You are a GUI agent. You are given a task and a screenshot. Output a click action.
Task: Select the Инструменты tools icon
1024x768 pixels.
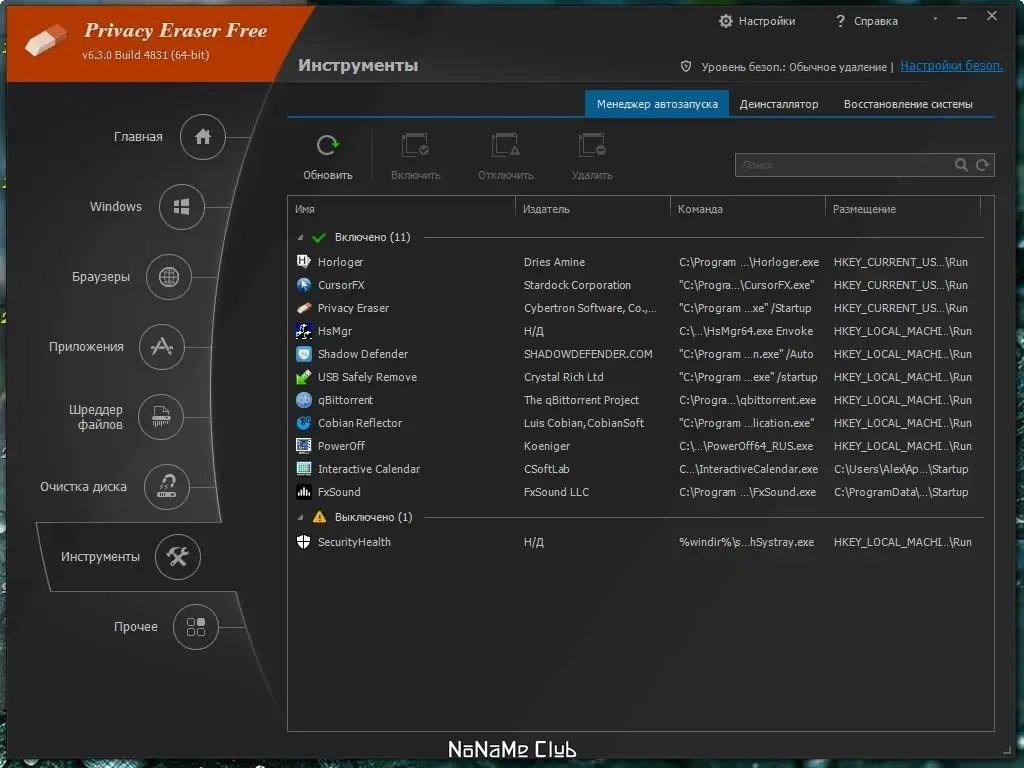(177, 556)
